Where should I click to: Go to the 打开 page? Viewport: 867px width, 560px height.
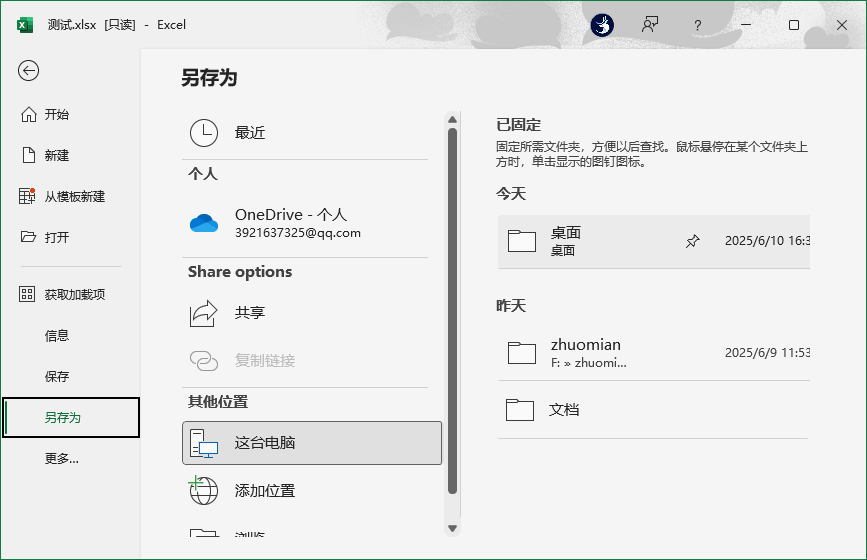point(71,237)
